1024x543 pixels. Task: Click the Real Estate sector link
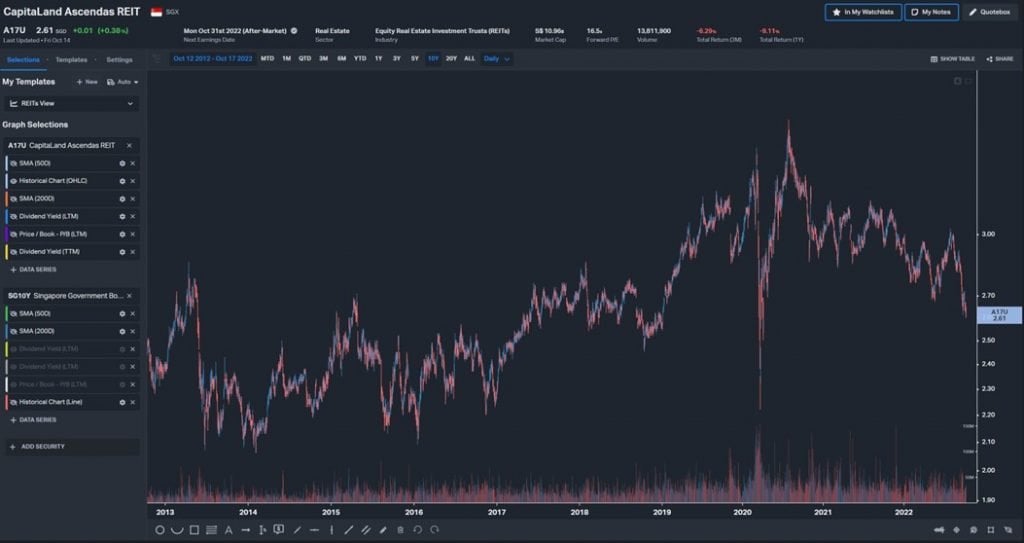[332, 31]
